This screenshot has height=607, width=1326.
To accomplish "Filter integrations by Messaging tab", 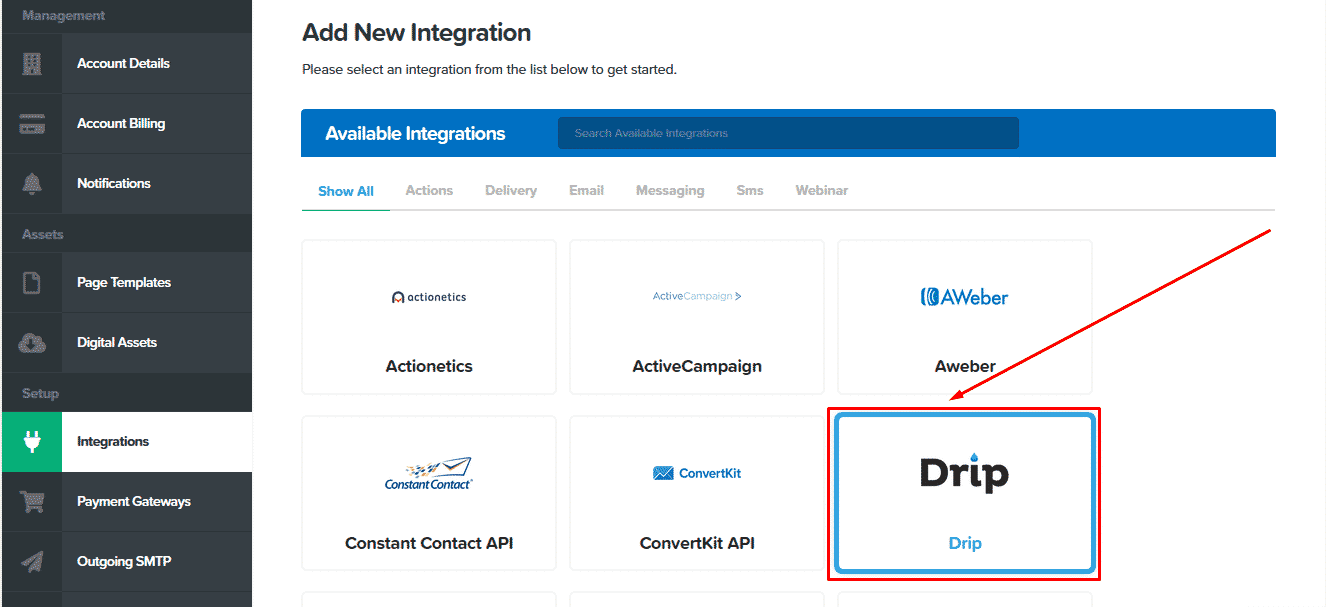I will tap(670, 190).
